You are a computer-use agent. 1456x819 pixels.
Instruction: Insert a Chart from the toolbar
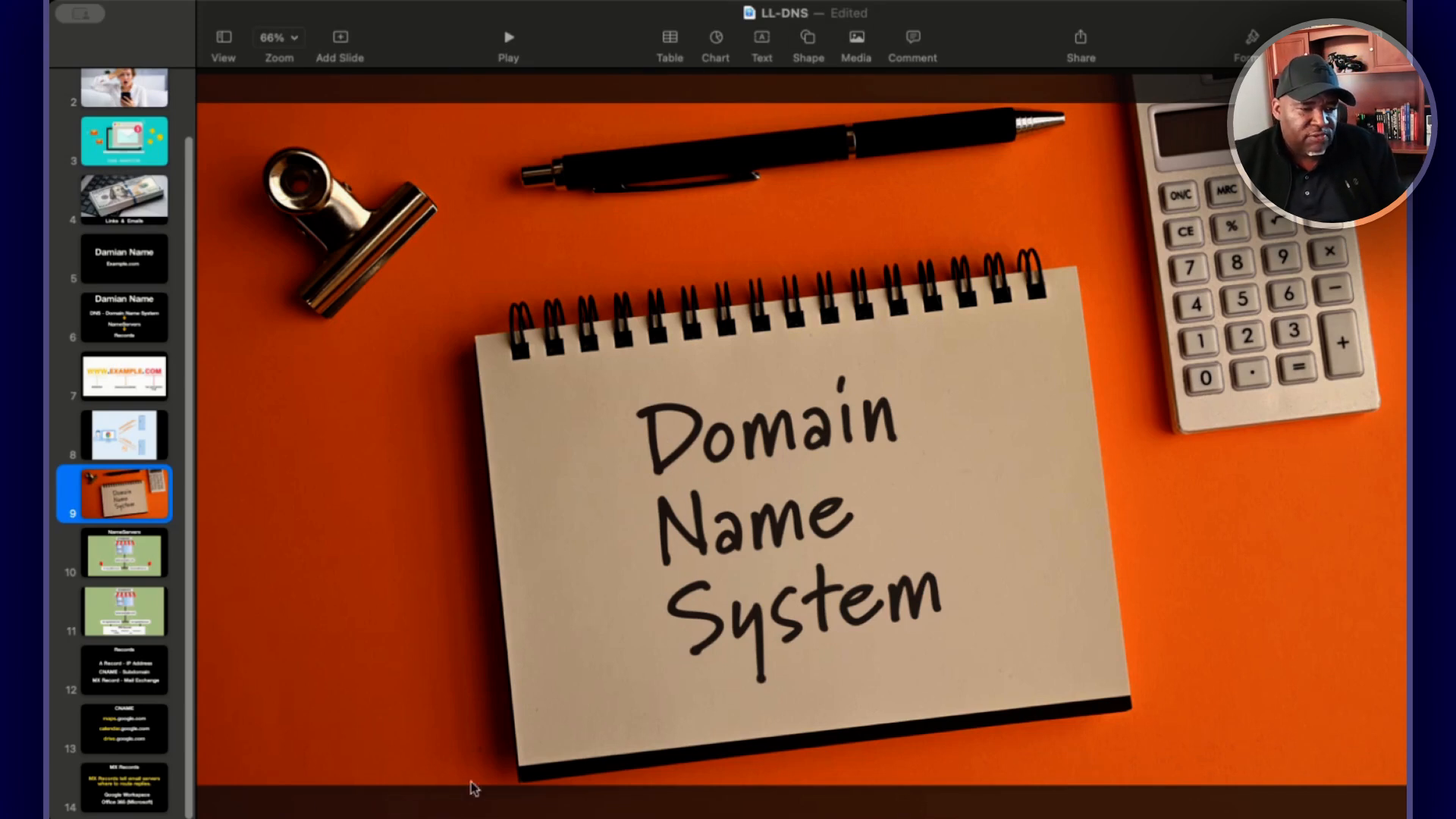715,45
